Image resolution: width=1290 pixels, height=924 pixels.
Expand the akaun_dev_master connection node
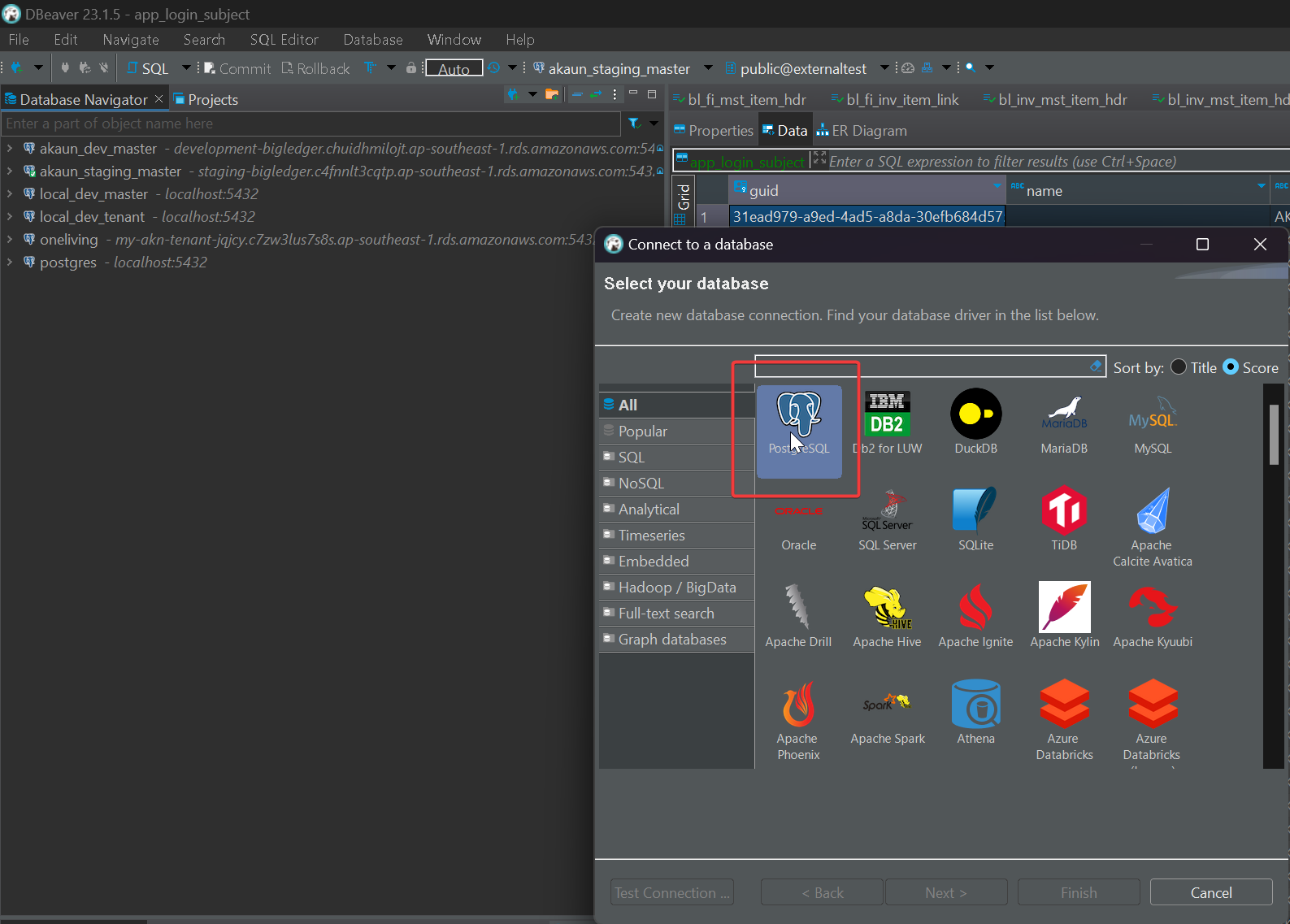pos(10,149)
